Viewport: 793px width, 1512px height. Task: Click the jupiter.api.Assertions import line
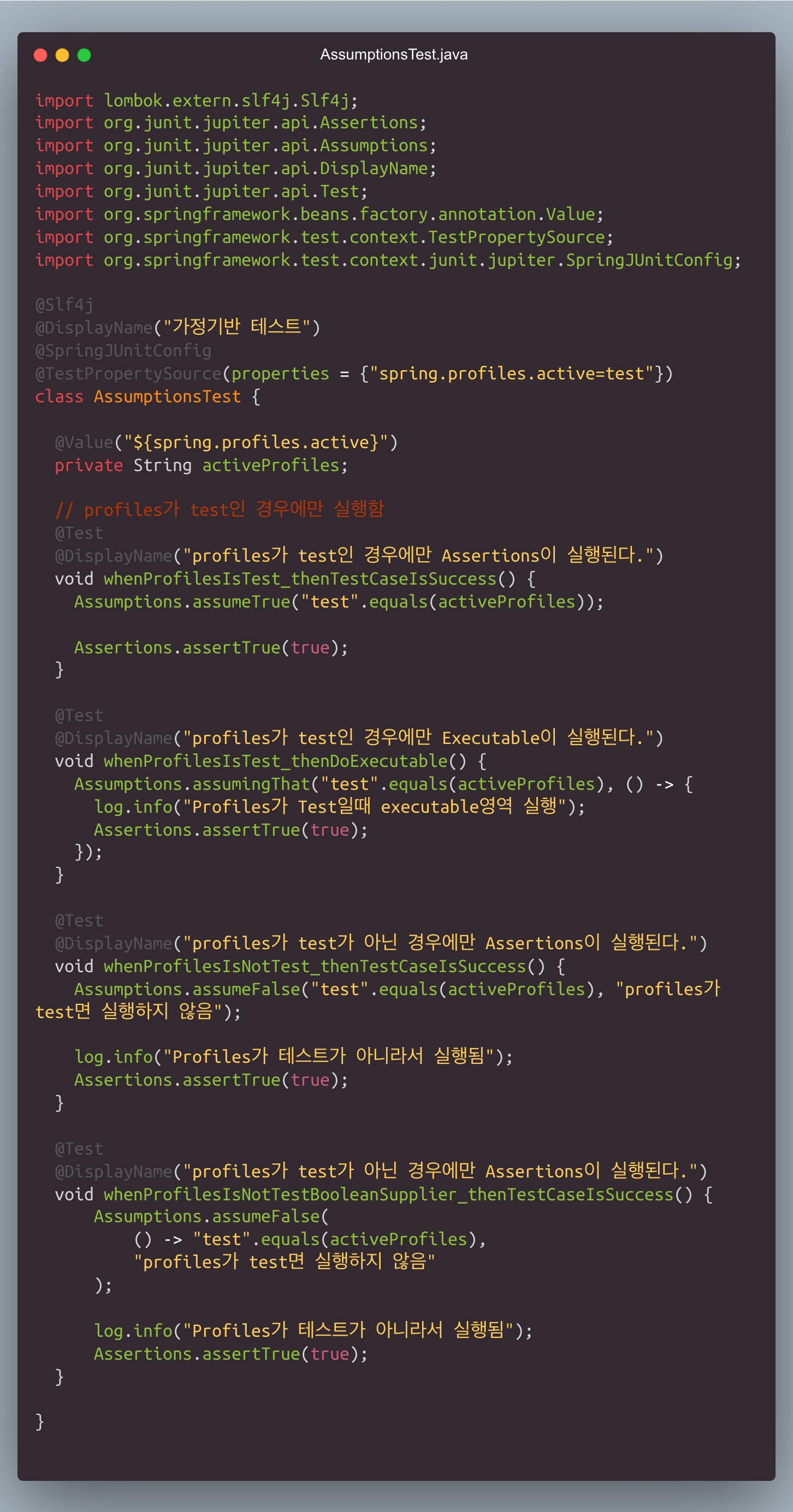[x=231, y=123]
